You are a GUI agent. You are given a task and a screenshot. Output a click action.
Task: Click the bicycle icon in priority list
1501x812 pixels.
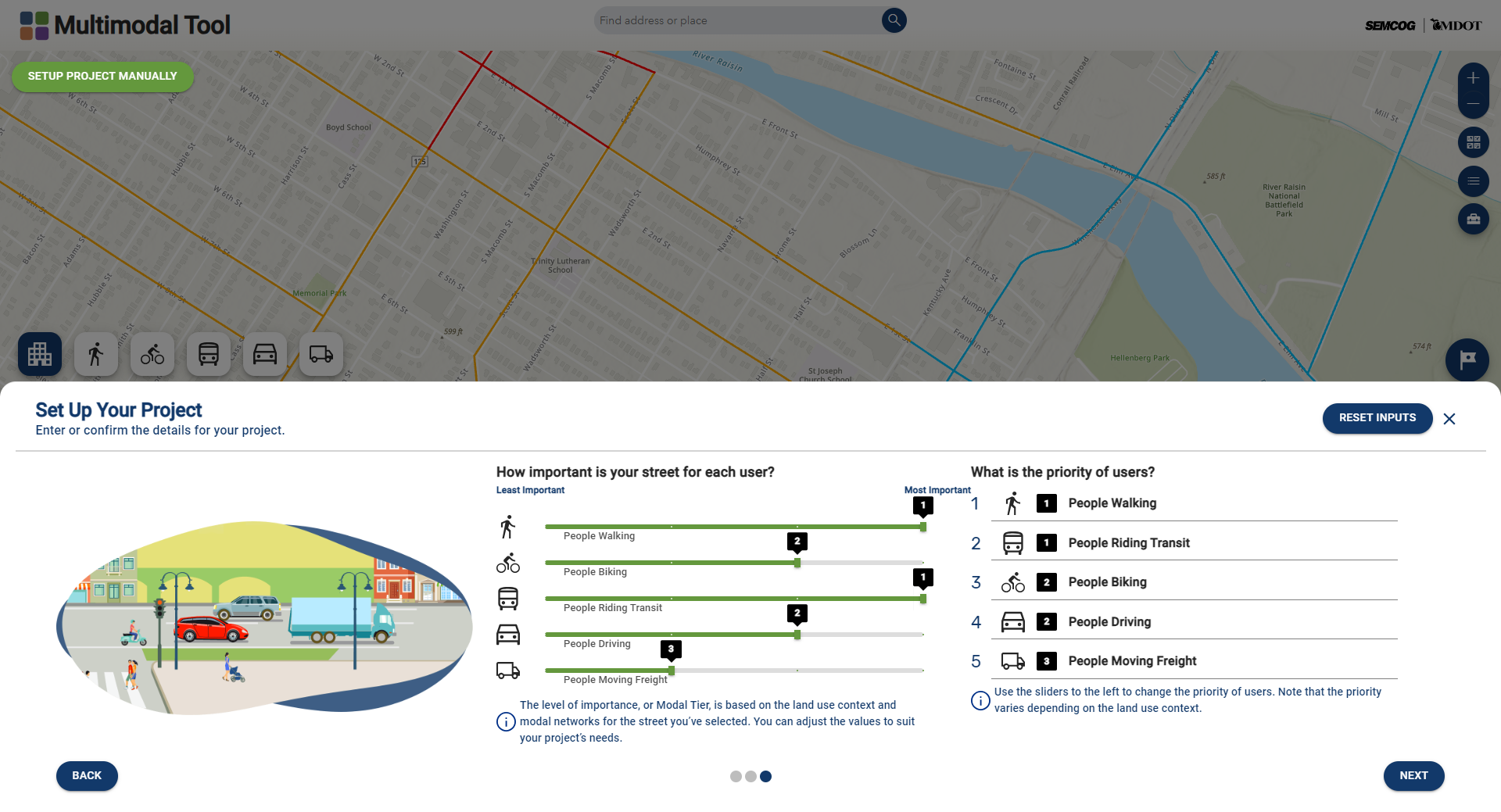pyautogui.click(x=1013, y=582)
